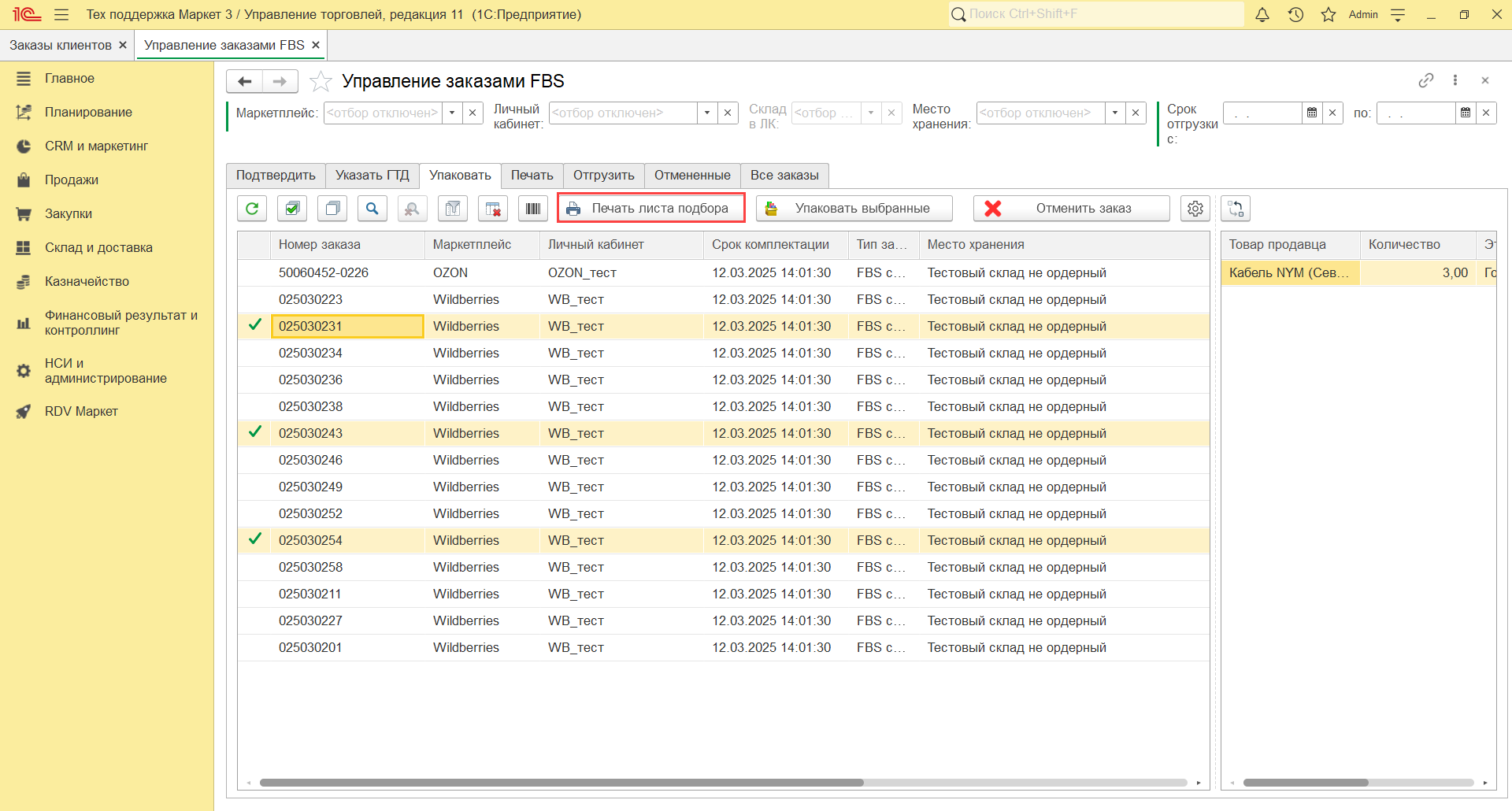Select the Кабель NYM goods row

[x=1358, y=272]
